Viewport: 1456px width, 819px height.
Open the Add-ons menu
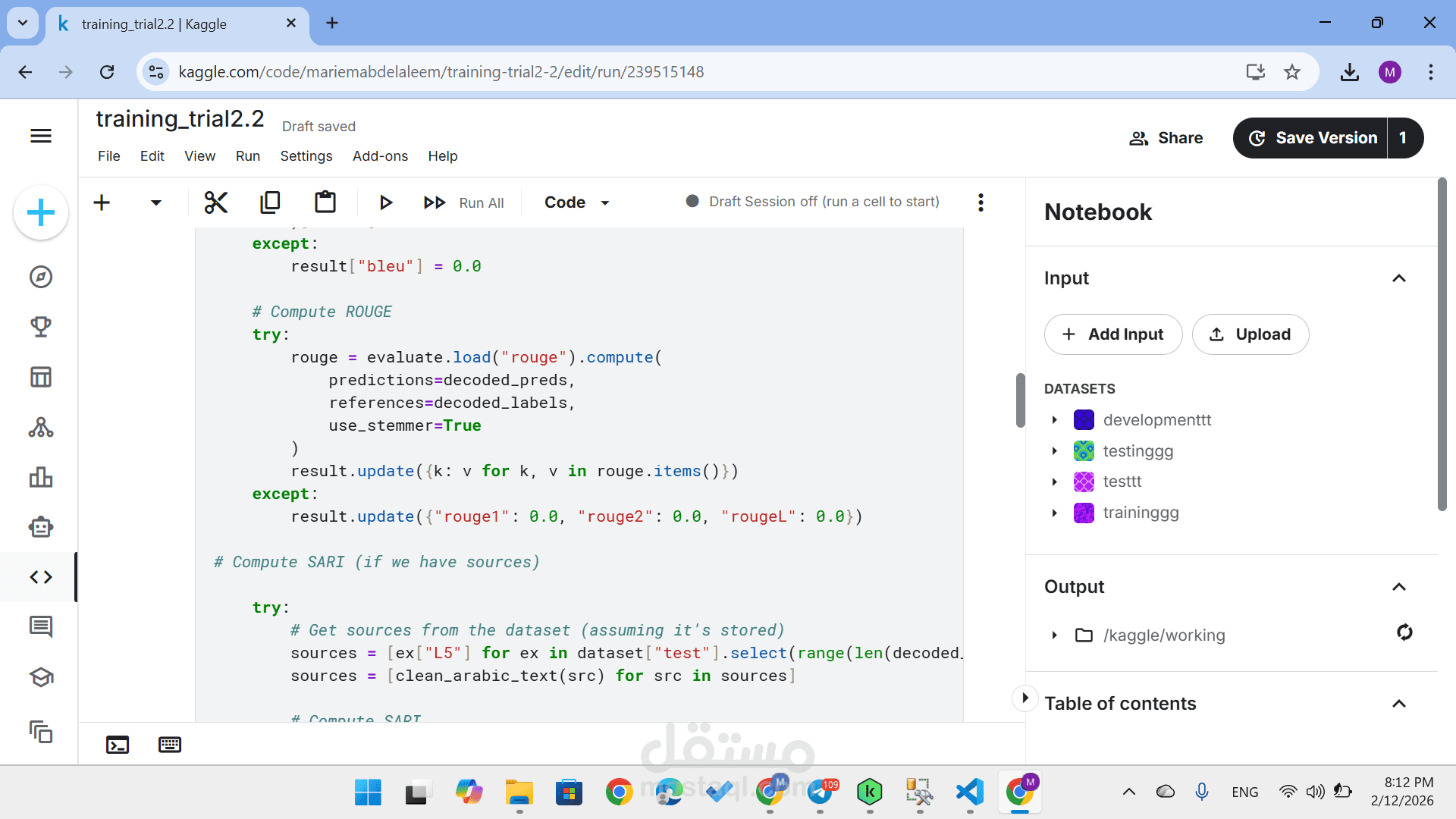(x=380, y=156)
